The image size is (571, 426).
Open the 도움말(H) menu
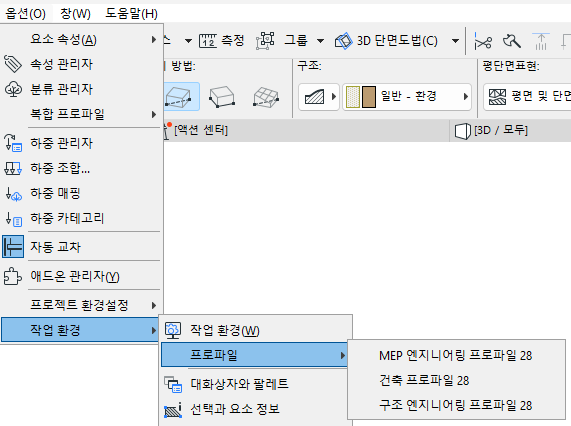(x=131, y=14)
